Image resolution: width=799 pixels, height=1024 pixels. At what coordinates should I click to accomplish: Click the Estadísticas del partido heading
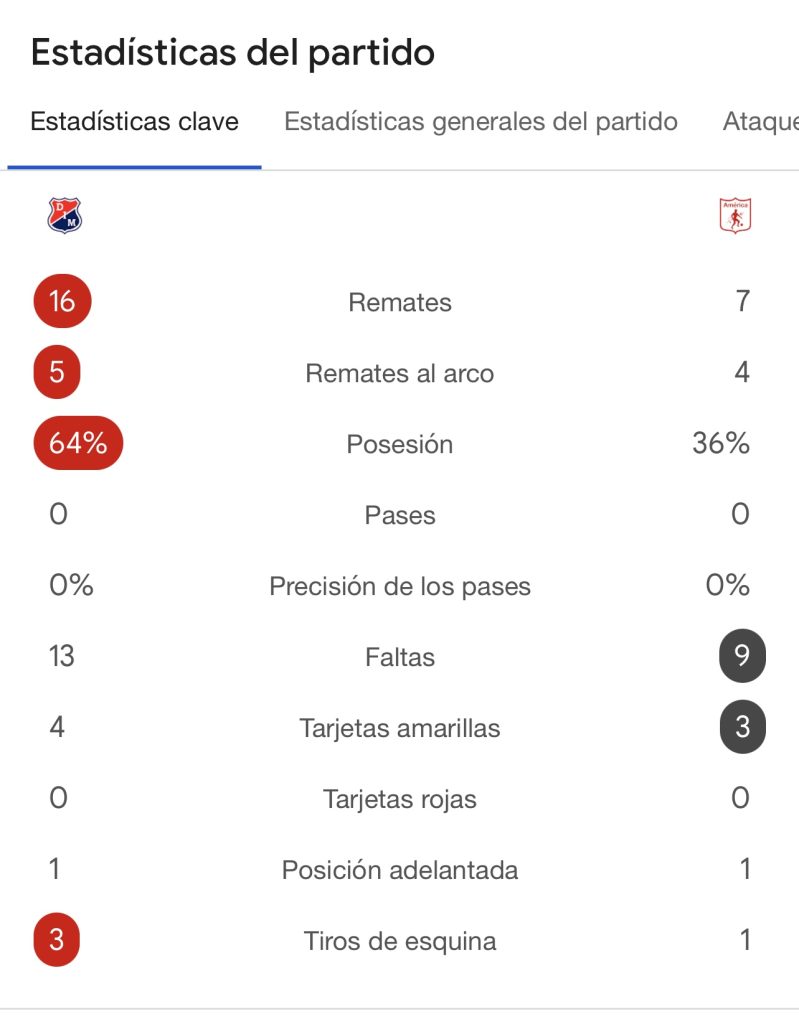coord(233,53)
